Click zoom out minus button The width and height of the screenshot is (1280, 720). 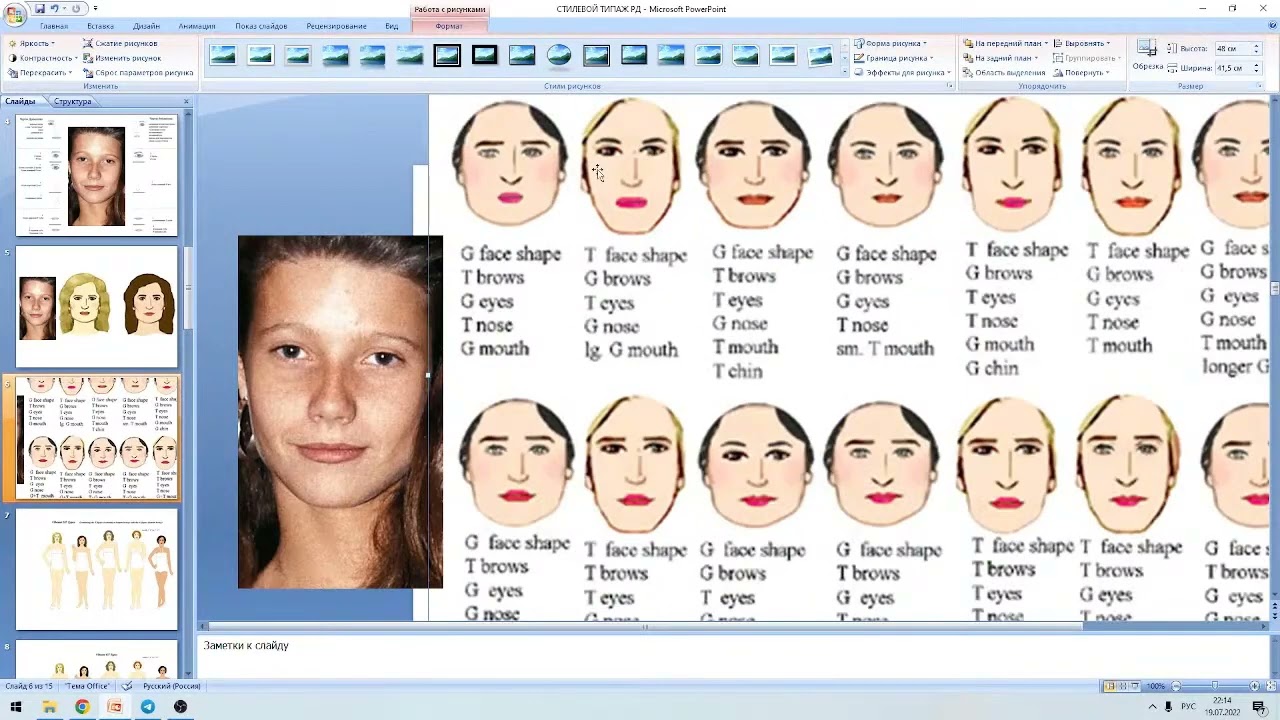(1176, 686)
